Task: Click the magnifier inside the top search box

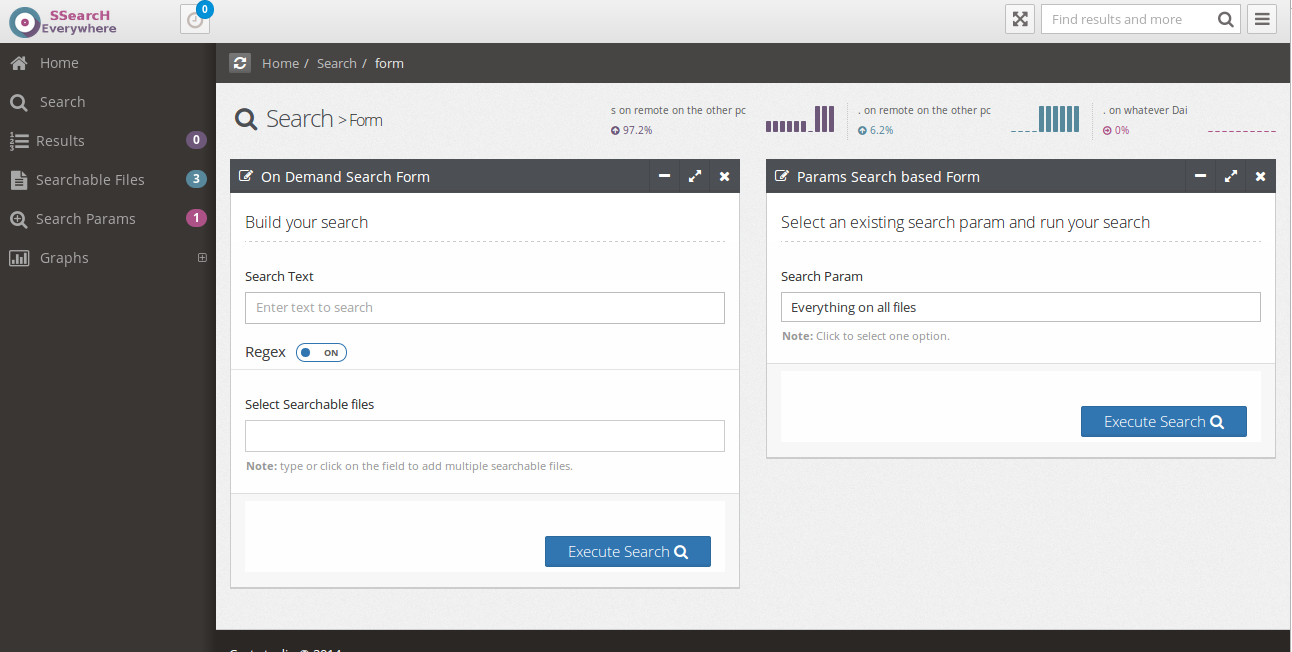Action: 1225,19
